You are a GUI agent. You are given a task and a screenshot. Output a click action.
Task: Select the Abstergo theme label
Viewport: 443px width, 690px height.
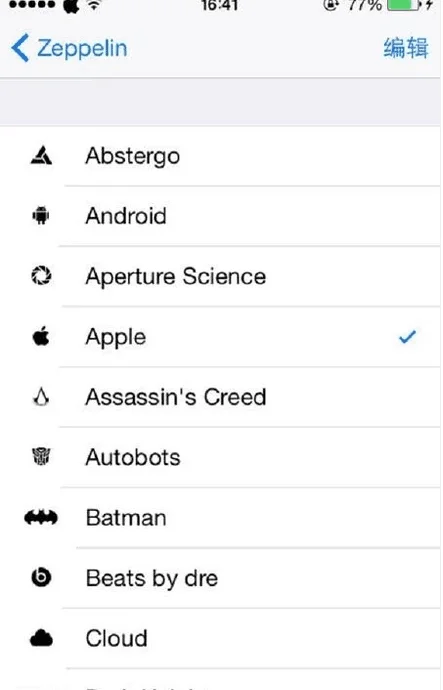point(133,156)
